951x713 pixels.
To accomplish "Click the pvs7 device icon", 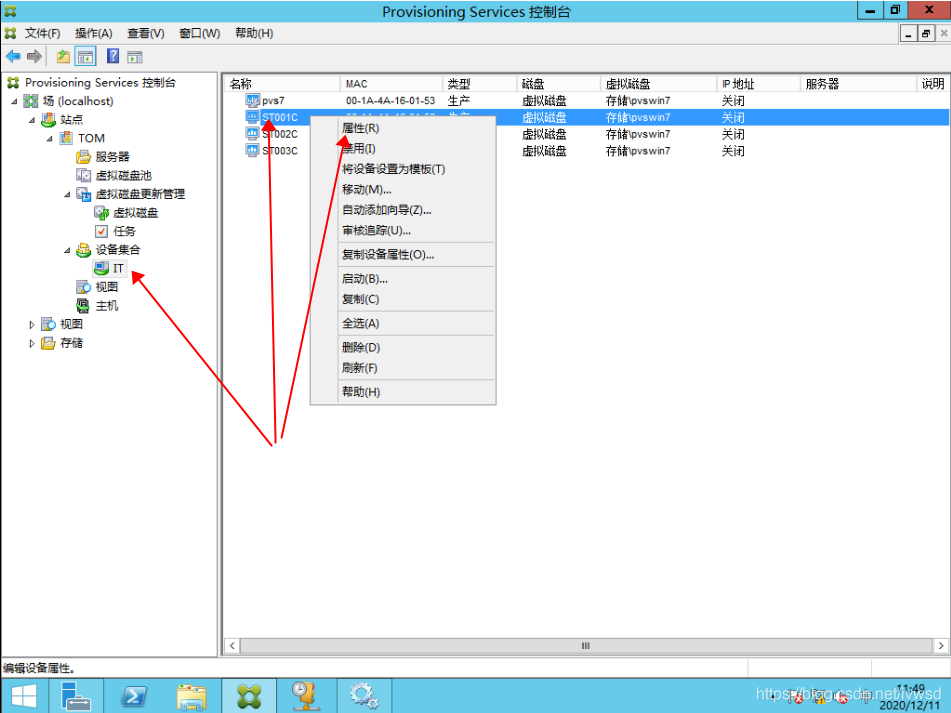I will 253,101.
